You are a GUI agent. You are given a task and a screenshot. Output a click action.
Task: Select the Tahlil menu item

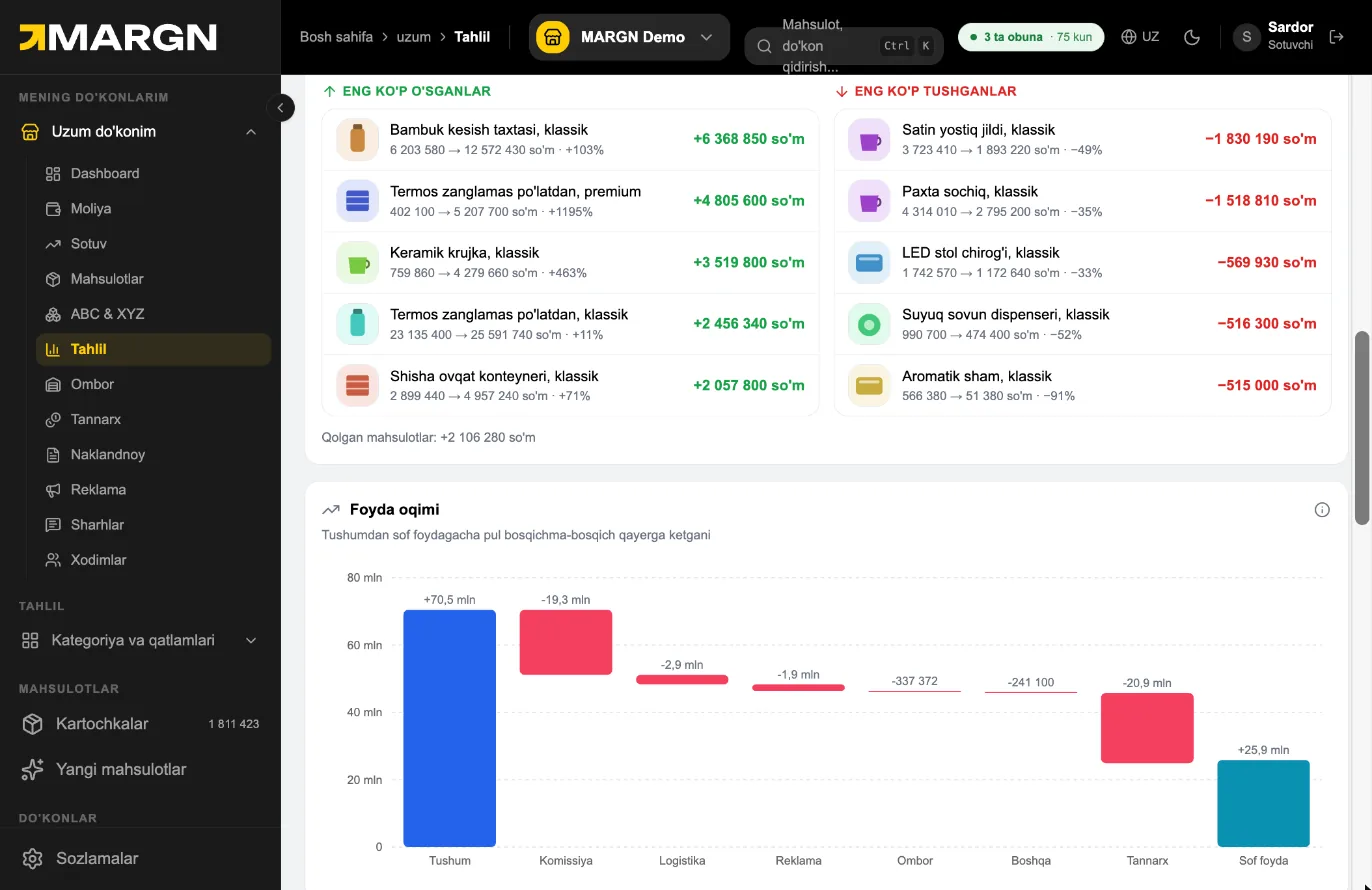coord(154,349)
